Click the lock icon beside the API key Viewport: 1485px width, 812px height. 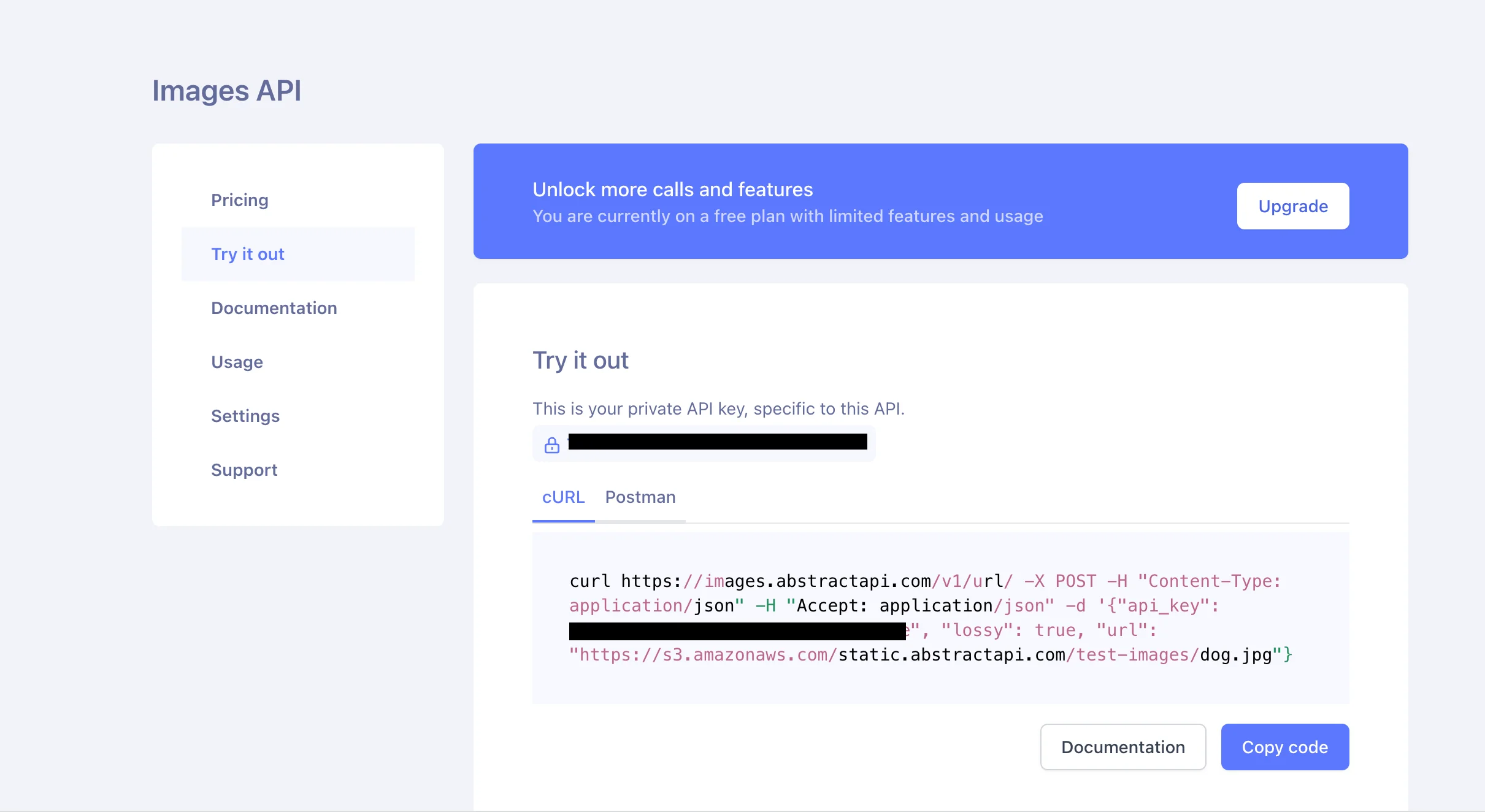point(551,445)
